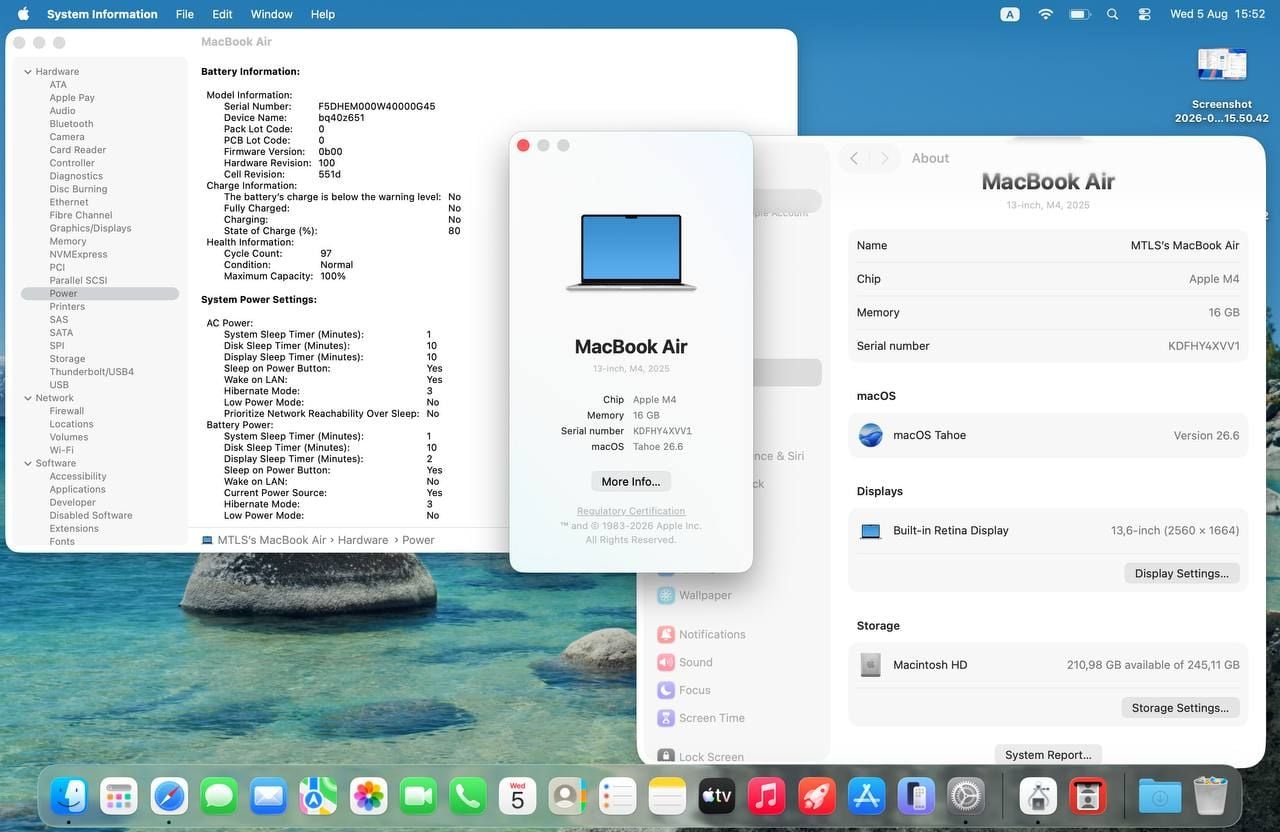The height and width of the screenshot is (832, 1280).
Task: Click the System Information chip icon in Dock
Action: click(1038, 796)
